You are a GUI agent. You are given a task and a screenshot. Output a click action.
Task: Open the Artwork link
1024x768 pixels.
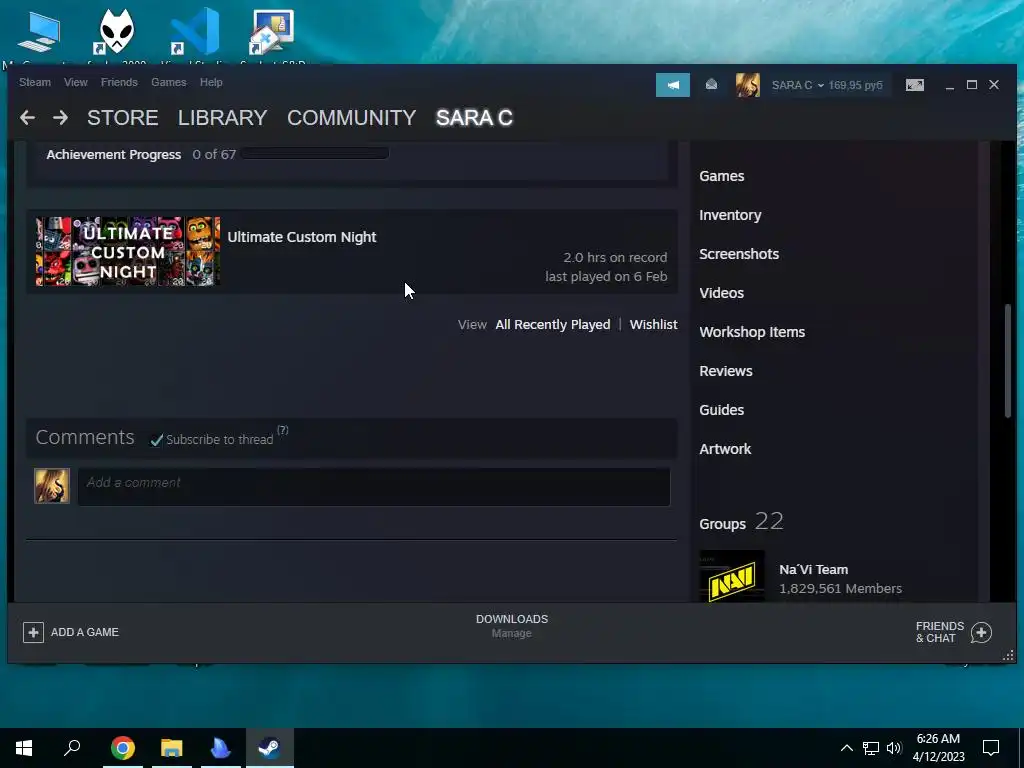pos(725,449)
